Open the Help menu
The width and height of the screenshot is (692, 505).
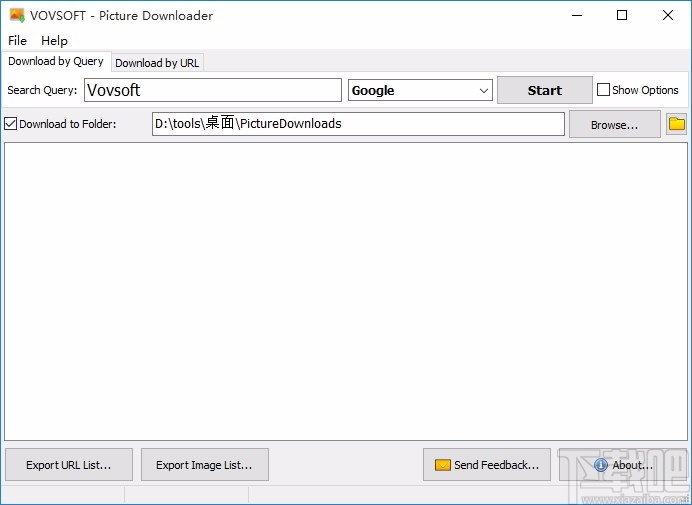coord(54,41)
